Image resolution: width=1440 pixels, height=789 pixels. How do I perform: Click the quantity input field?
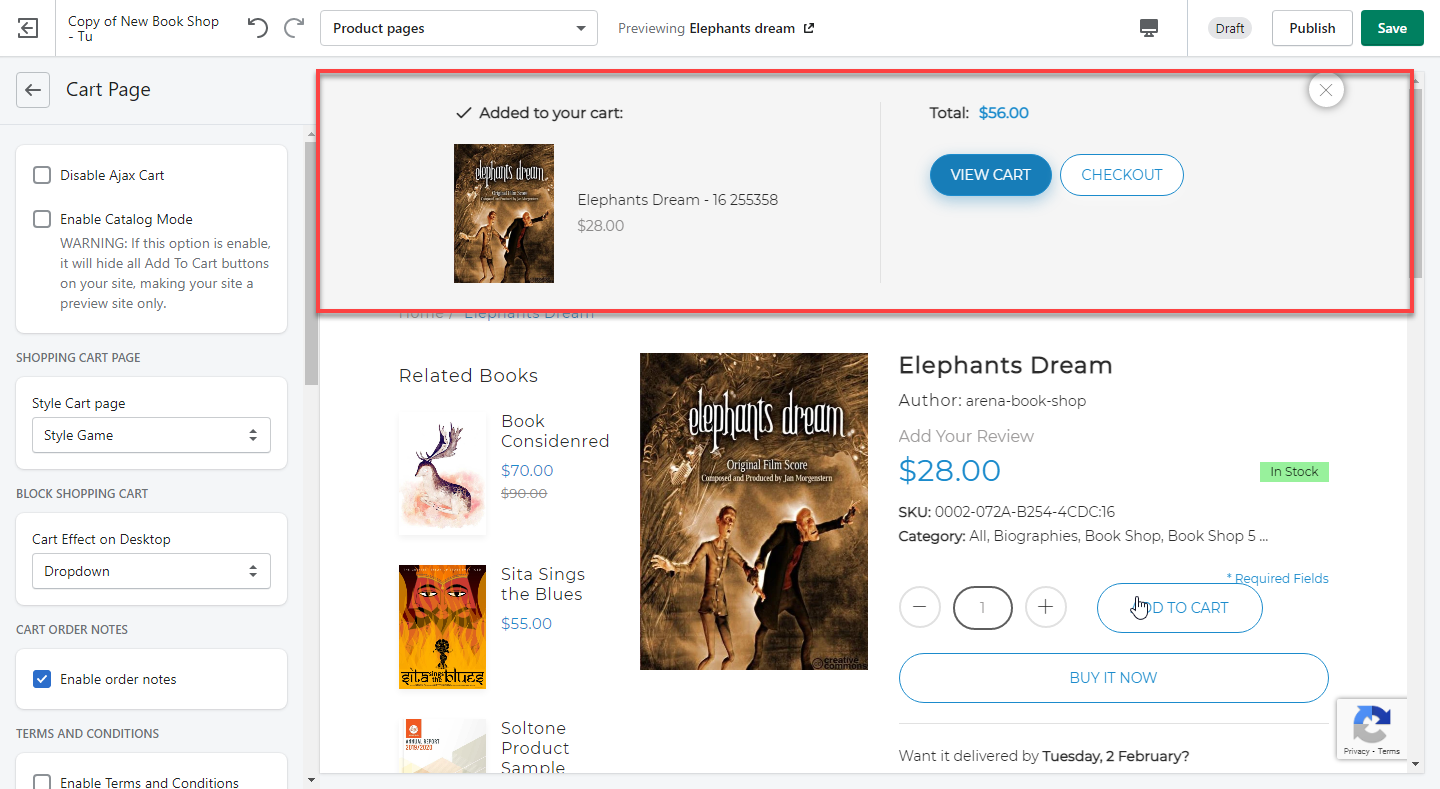point(983,607)
